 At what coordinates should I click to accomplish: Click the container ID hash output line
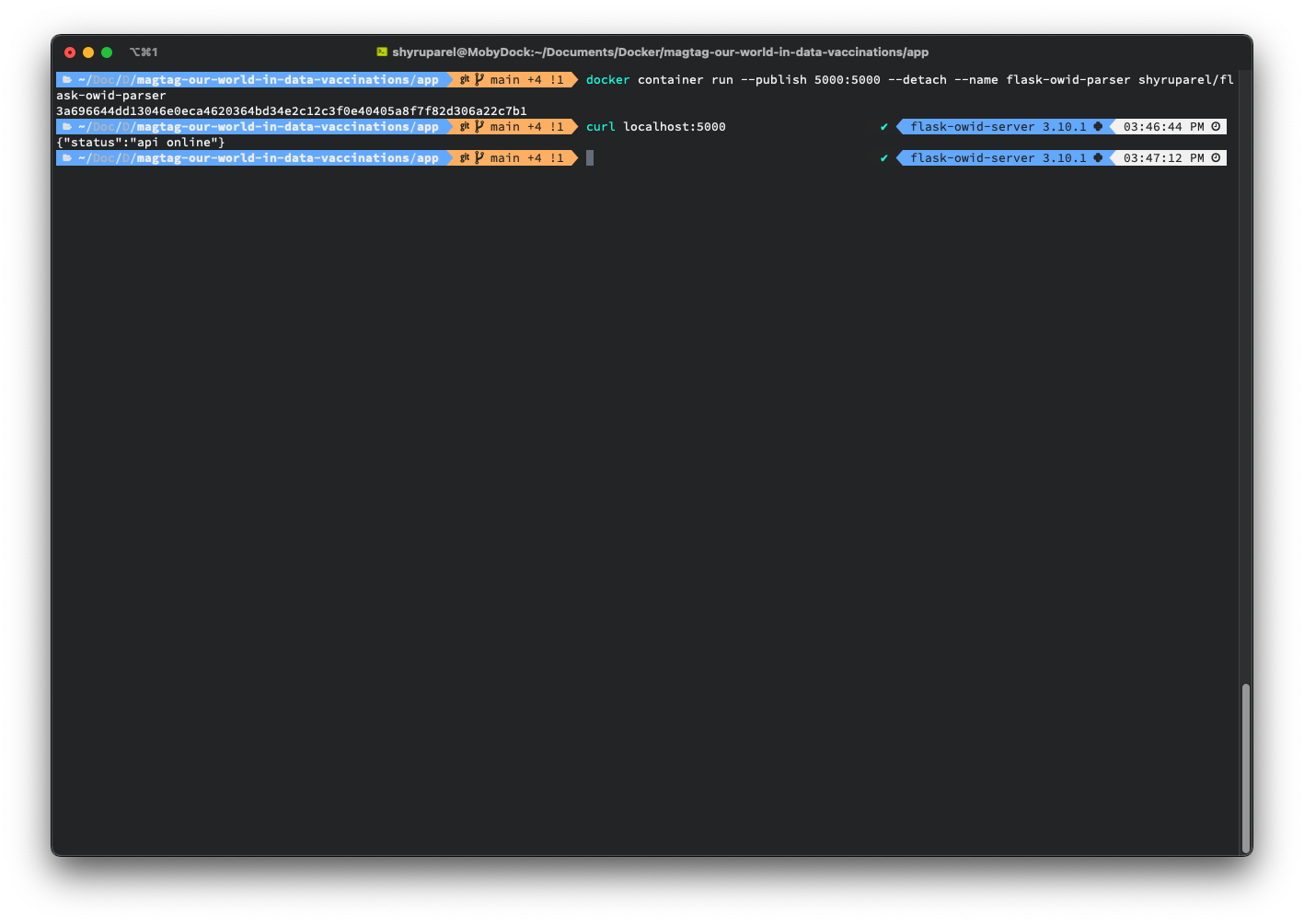click(x=291, y=111)
